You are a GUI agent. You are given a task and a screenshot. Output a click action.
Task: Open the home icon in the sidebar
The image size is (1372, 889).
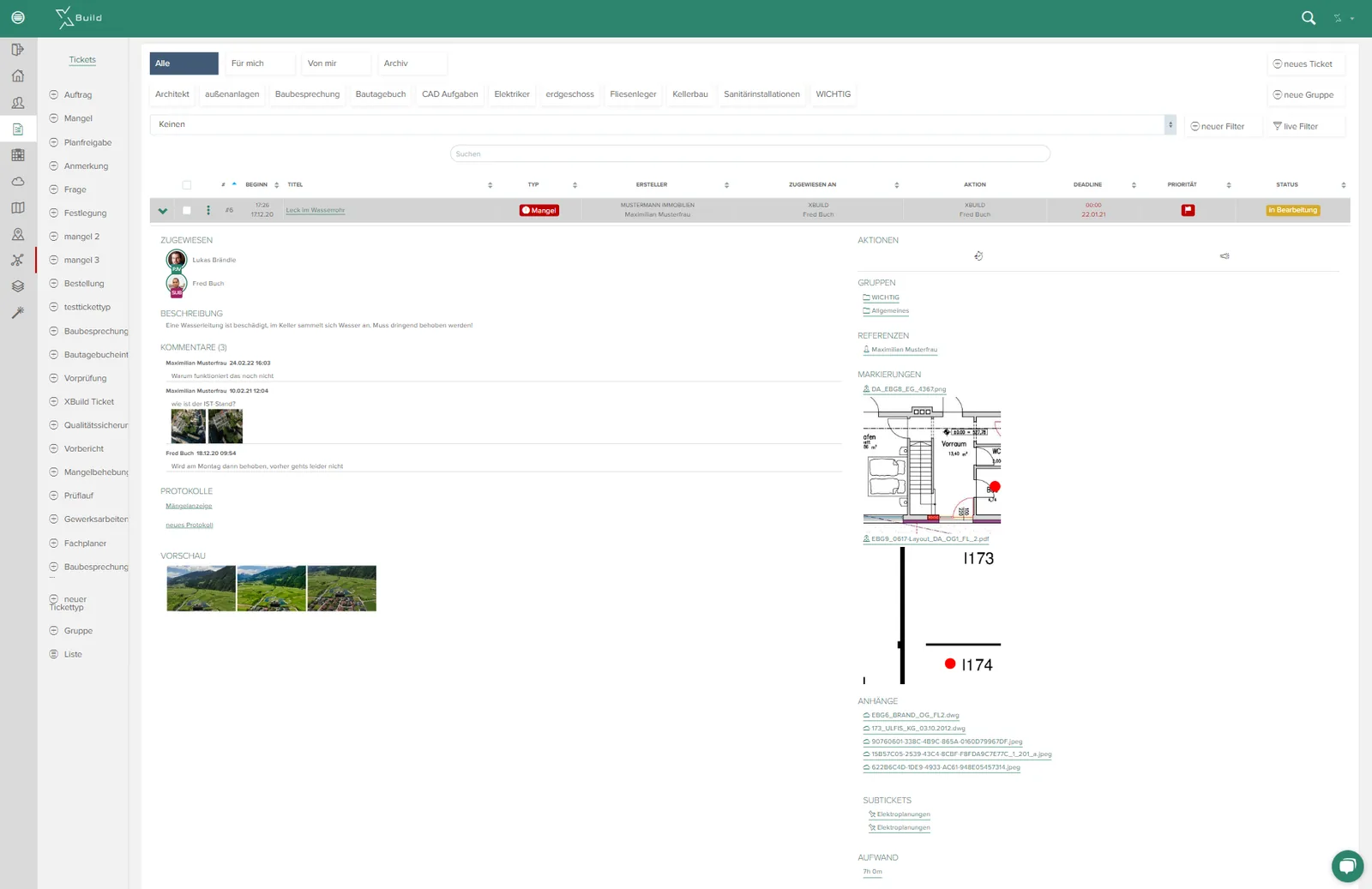tap(18, 76)
